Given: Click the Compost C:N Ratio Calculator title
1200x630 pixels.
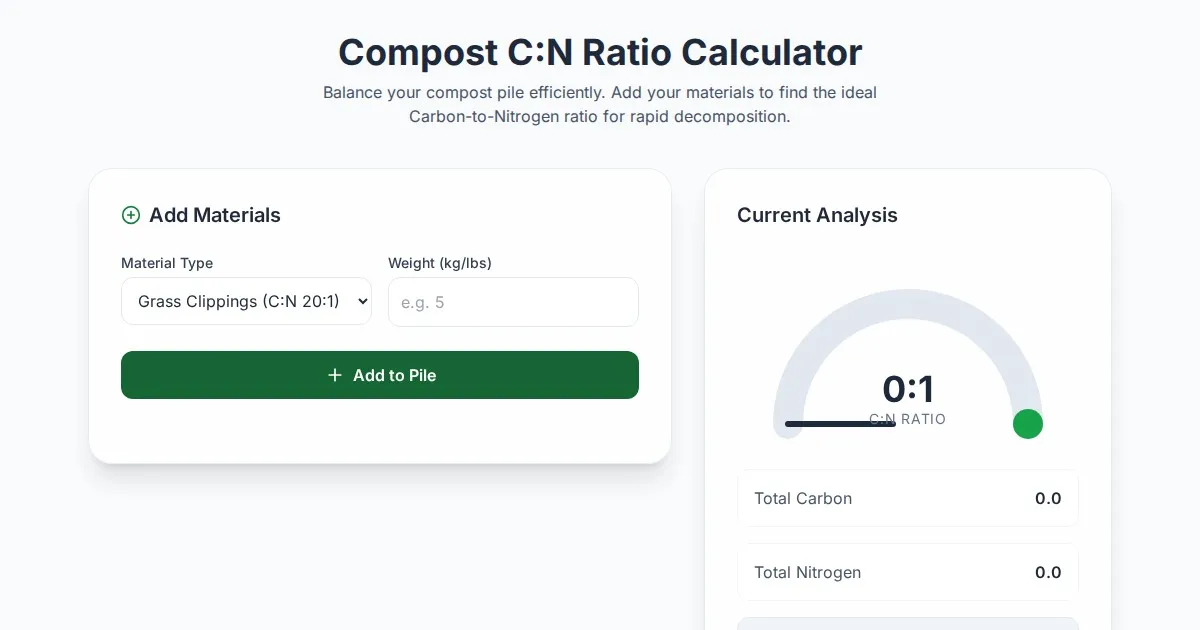Looking at the screenshot, I should [600, 52].
